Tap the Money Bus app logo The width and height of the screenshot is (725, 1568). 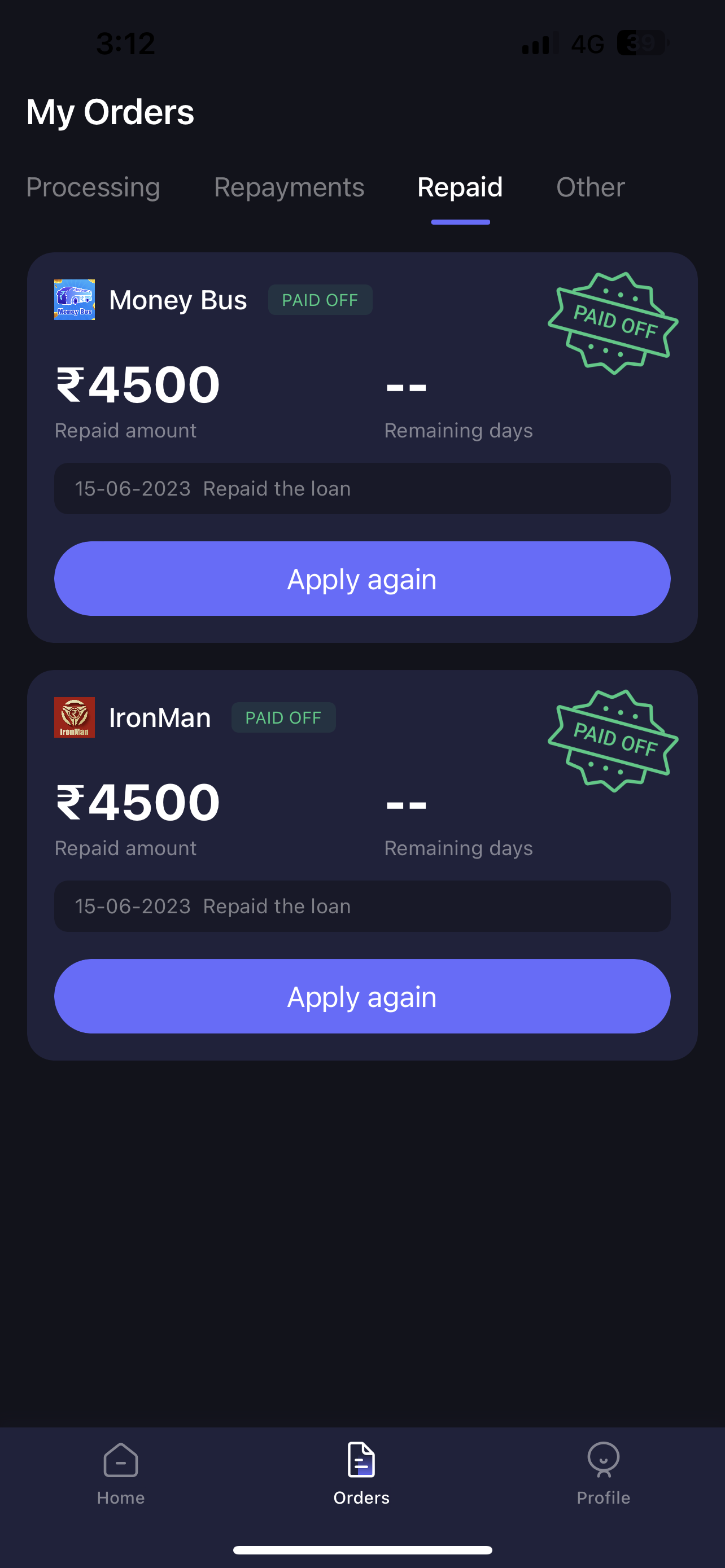tap(75, 300)
